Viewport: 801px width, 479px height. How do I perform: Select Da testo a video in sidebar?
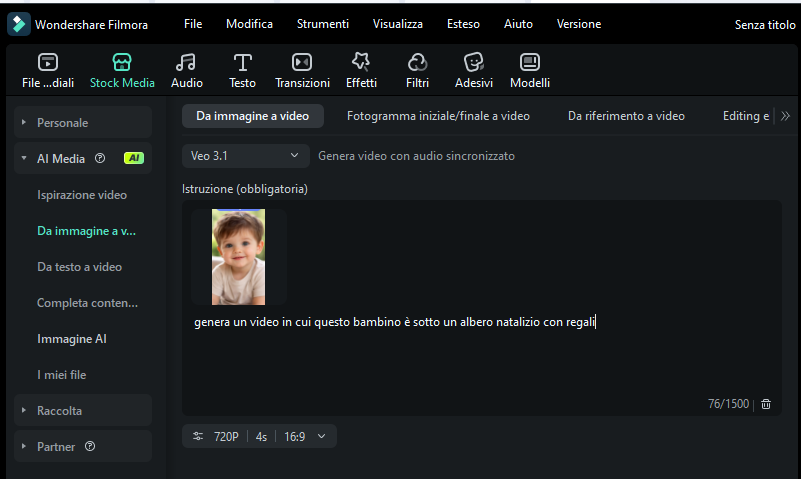point(80,267)
